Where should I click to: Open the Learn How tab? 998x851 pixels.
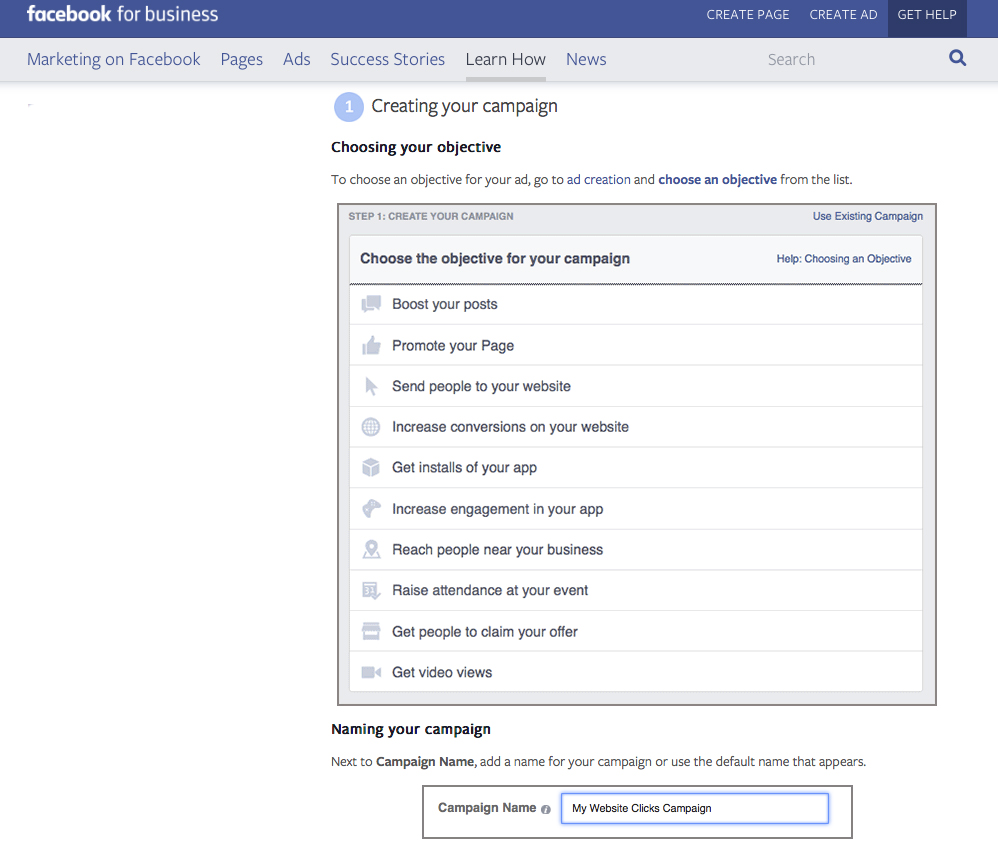[x=505, y=59]
